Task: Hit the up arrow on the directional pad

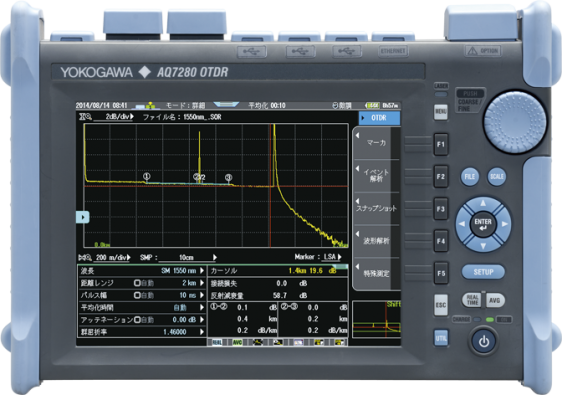Action: point(483,203)
